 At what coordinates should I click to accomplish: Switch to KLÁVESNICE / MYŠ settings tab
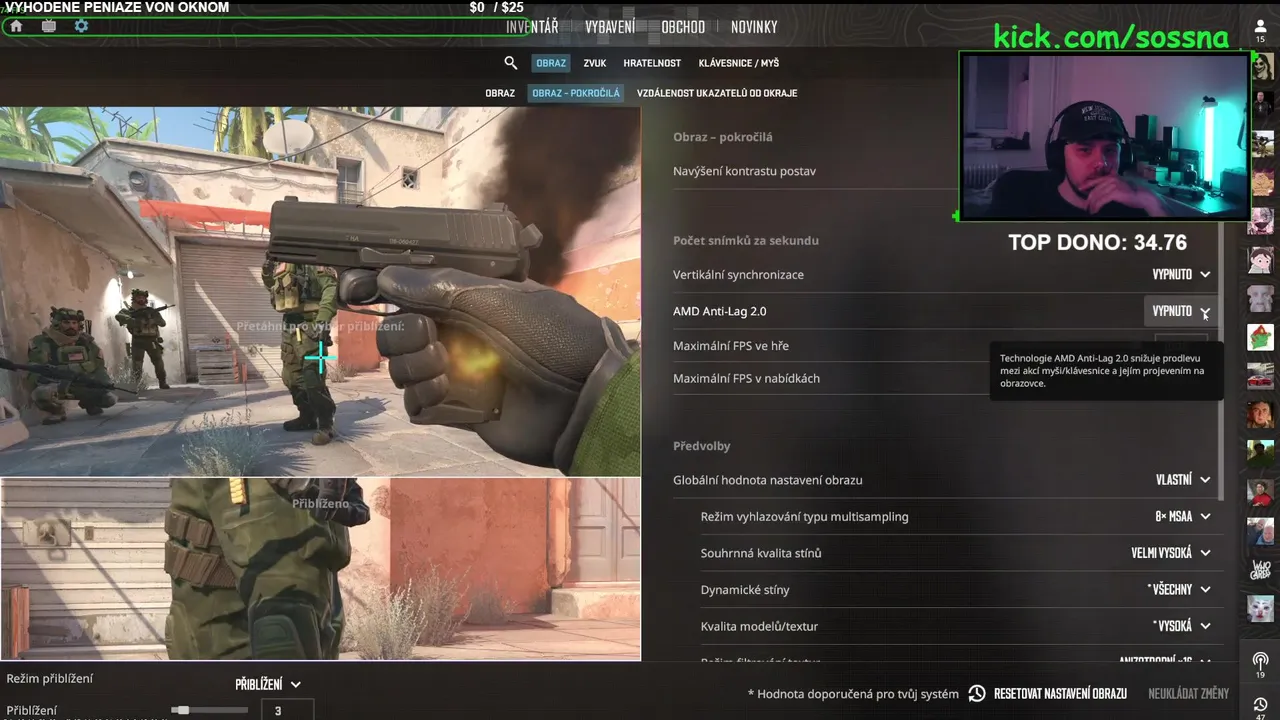pos(739,63)
